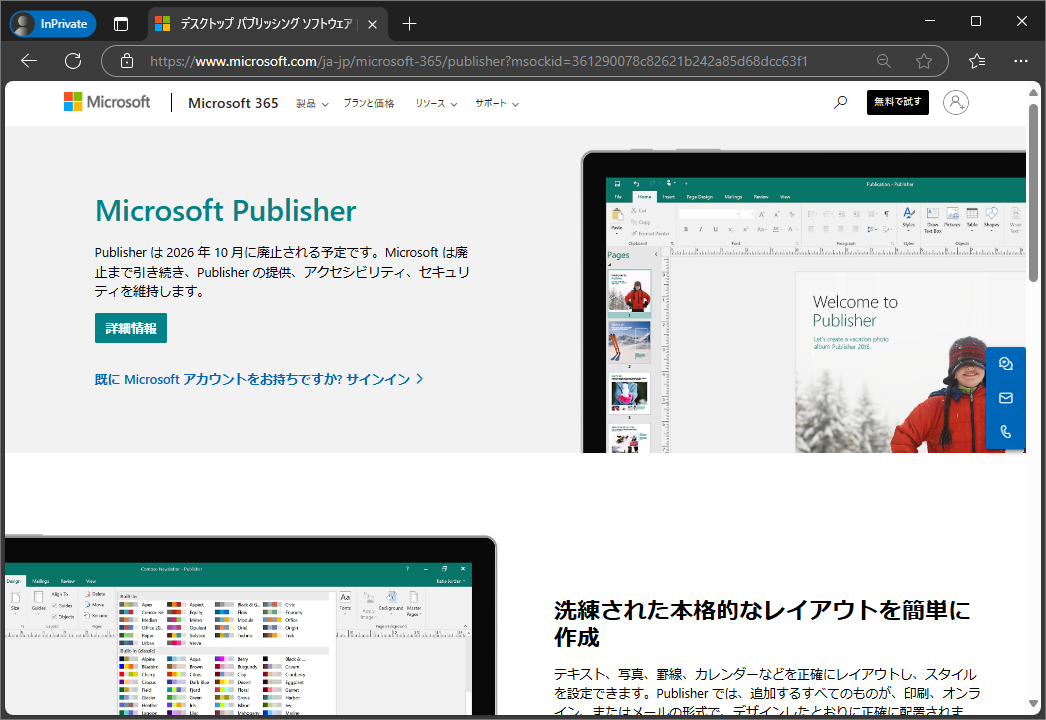Open the chat contact icon
This screenshot has width=1046, height=720.
point(1005,364)
